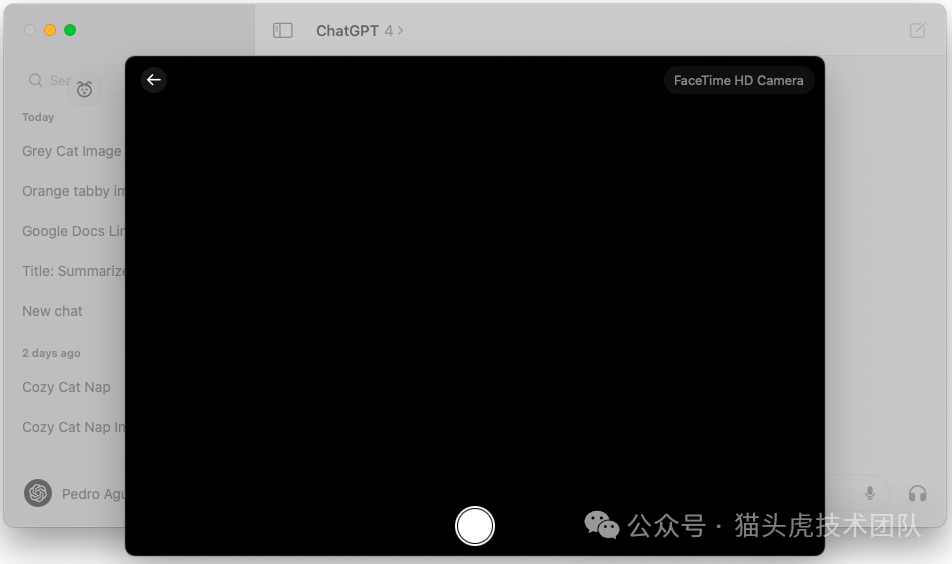Screen dimensions: 952x564
Task: Click the green full-screen window button
Action: point(70,30)
